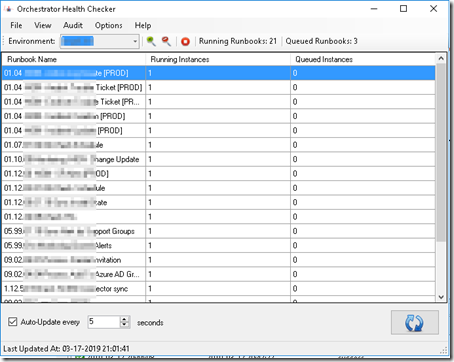Increase the auto-update seconds spinner
Screen dimensions: 454x362
coord(124,319)
